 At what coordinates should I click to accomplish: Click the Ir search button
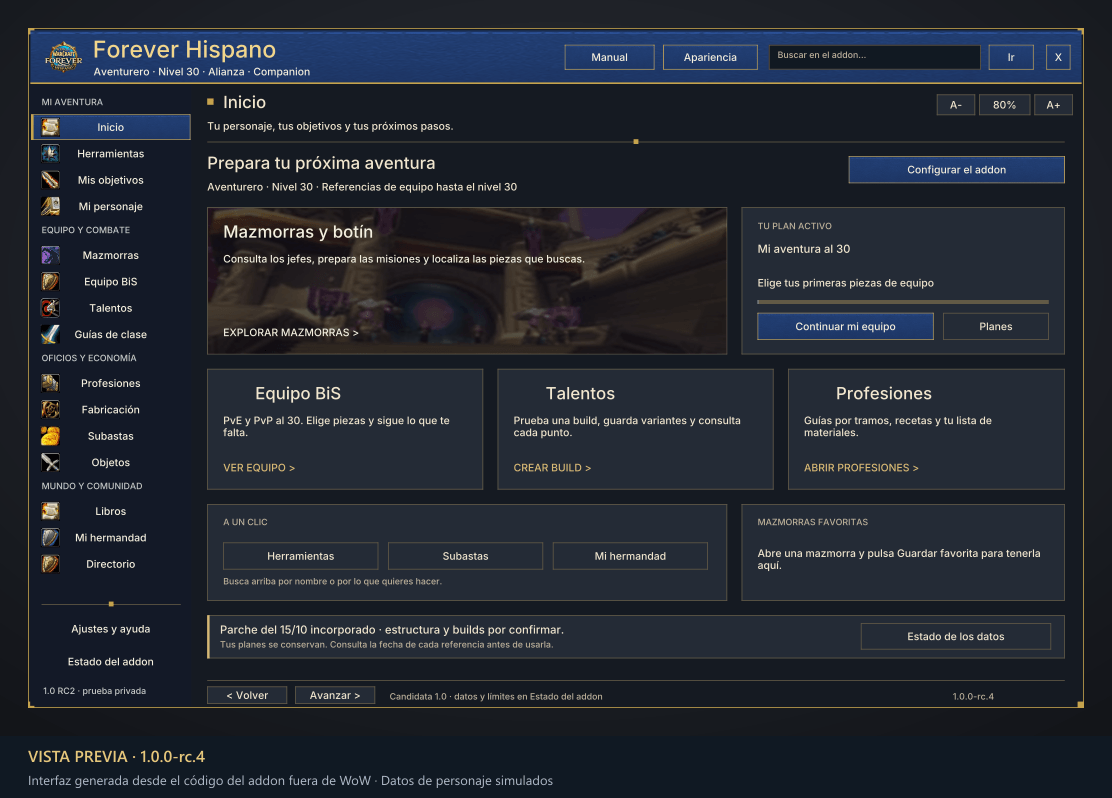[1011, 57]
